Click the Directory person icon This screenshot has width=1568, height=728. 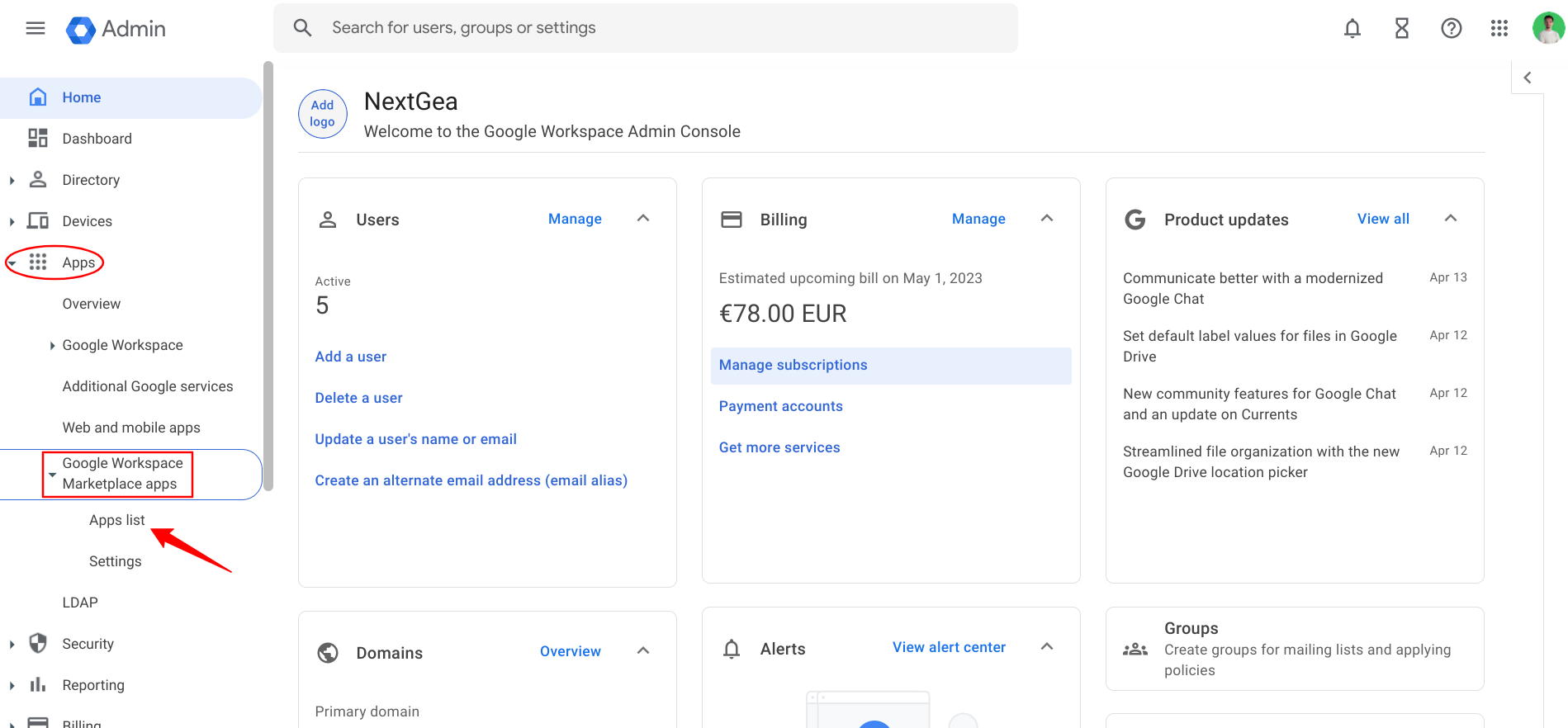[x=38, y=179]
